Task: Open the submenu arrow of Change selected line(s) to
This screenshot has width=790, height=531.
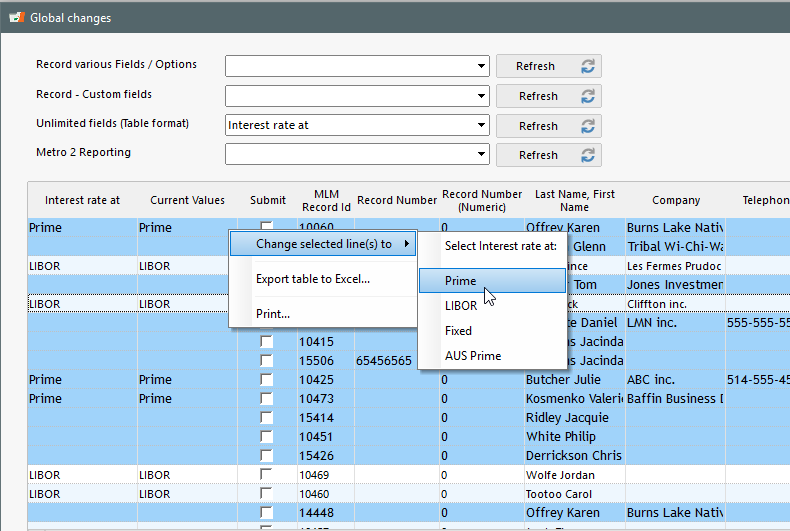Action: pyautogui.click(x=407, y=244)
